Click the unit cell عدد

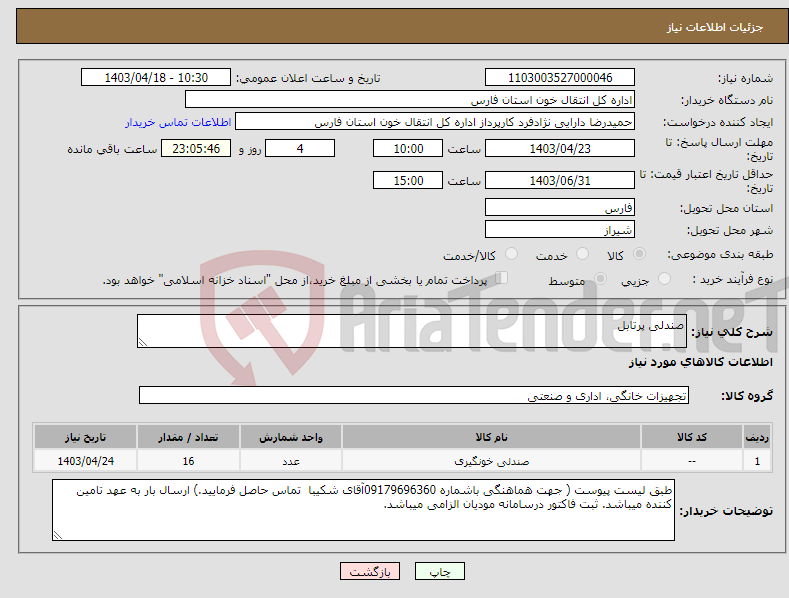click(x=291, y=461)
